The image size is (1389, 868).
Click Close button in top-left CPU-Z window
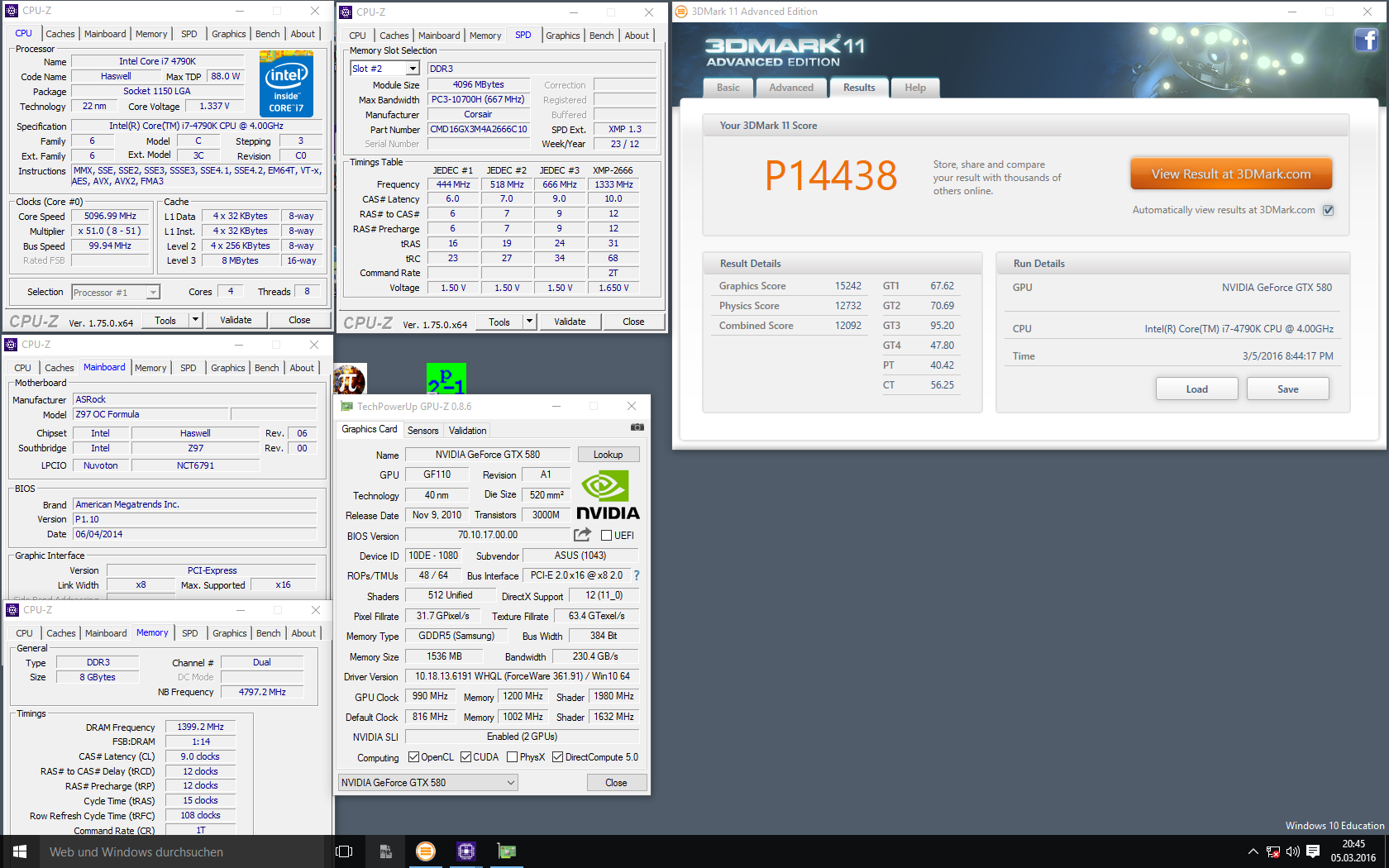click(x=299, y=320)
